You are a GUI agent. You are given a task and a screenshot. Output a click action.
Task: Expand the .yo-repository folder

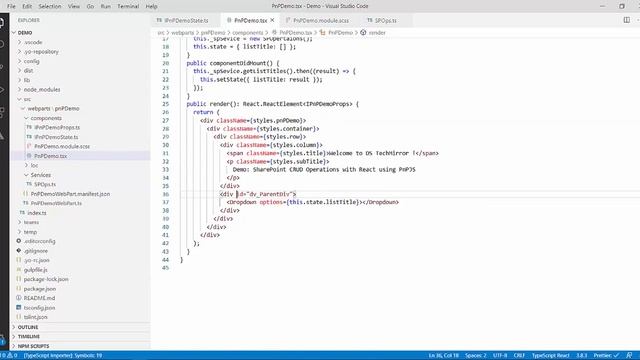click(x=41, y=52)
